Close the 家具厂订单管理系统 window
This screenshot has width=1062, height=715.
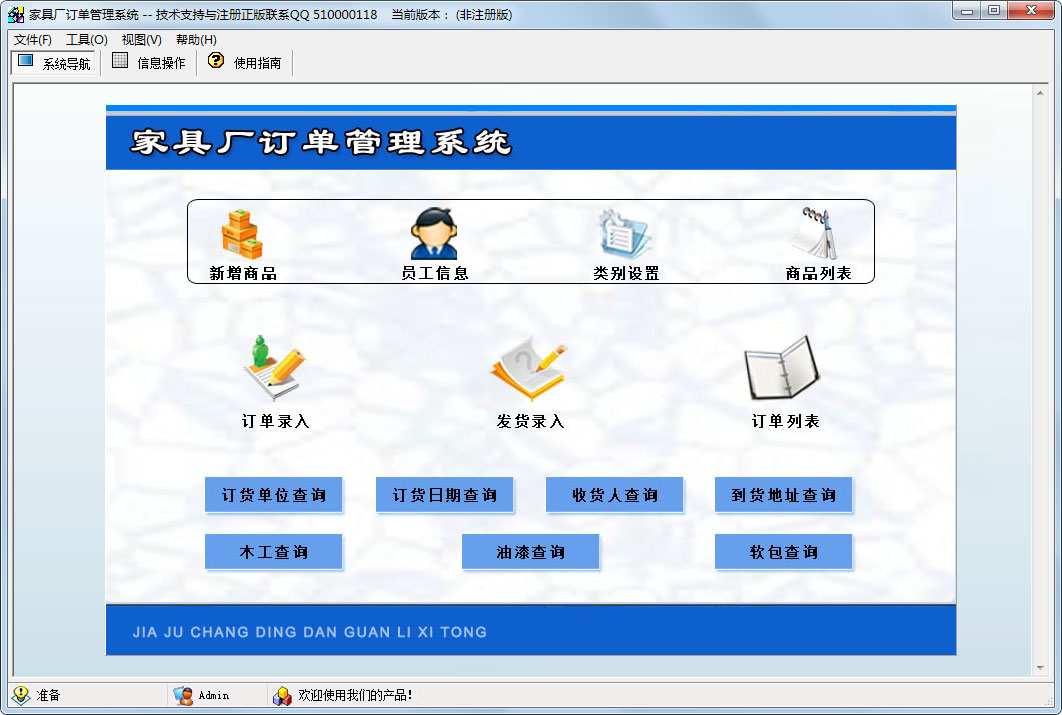[1031, 11]
